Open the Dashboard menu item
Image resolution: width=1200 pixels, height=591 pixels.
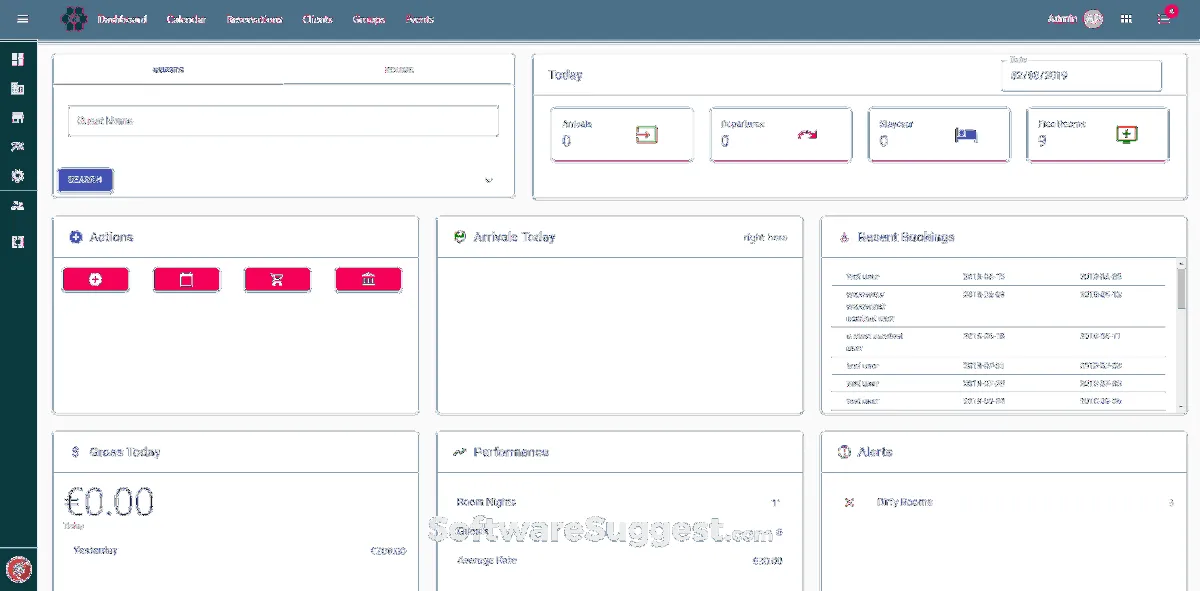pos(122,19)
